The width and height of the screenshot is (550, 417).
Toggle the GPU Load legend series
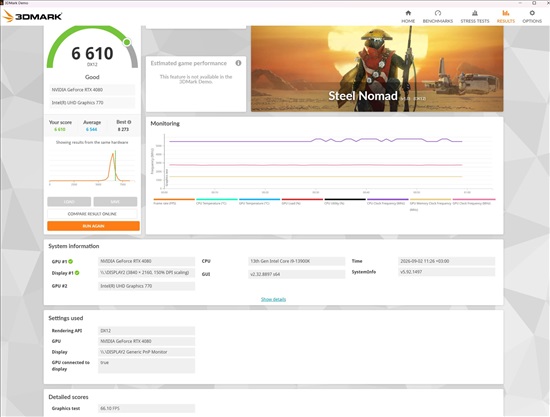[x=302, y=201]
